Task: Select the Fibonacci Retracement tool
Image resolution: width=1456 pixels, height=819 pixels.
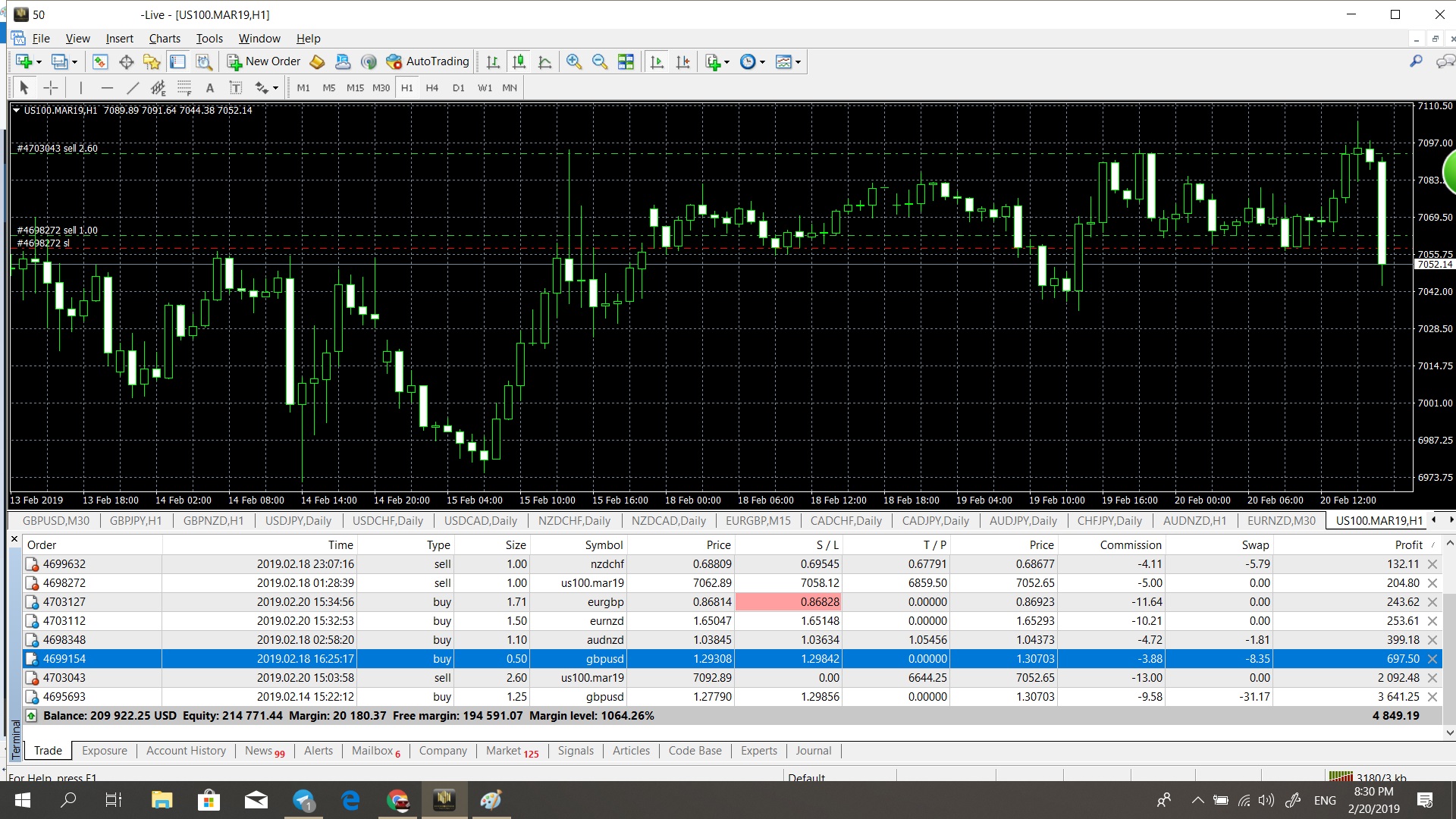Action: 184,88
